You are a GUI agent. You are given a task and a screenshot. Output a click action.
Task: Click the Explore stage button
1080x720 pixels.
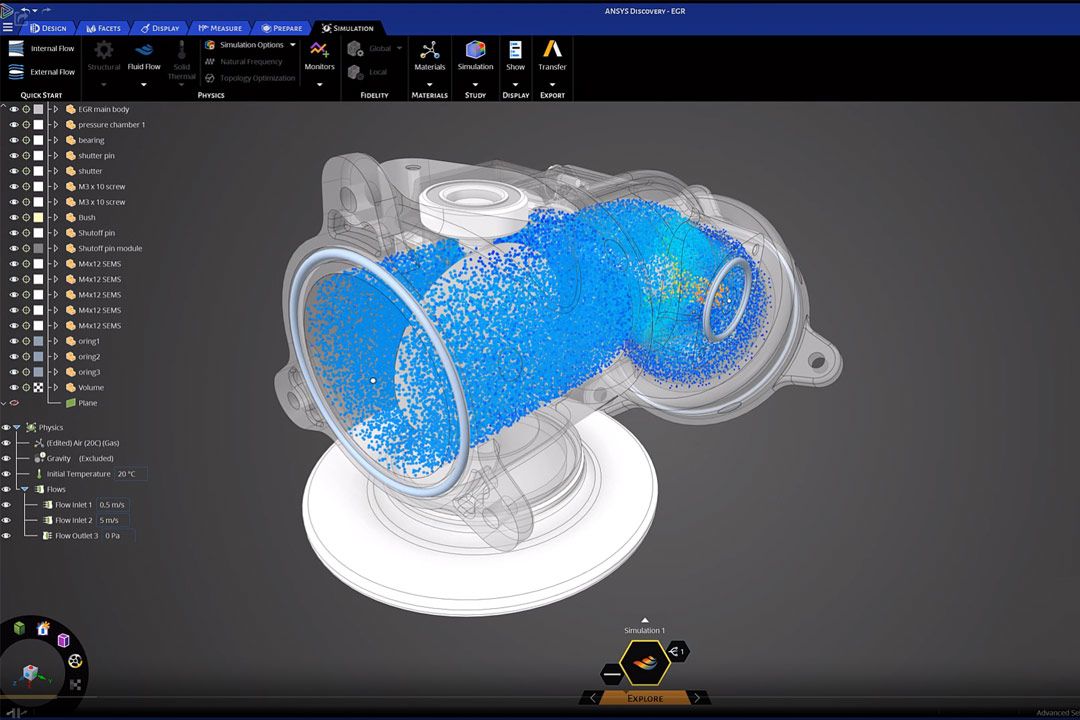(x=644, y=698)
